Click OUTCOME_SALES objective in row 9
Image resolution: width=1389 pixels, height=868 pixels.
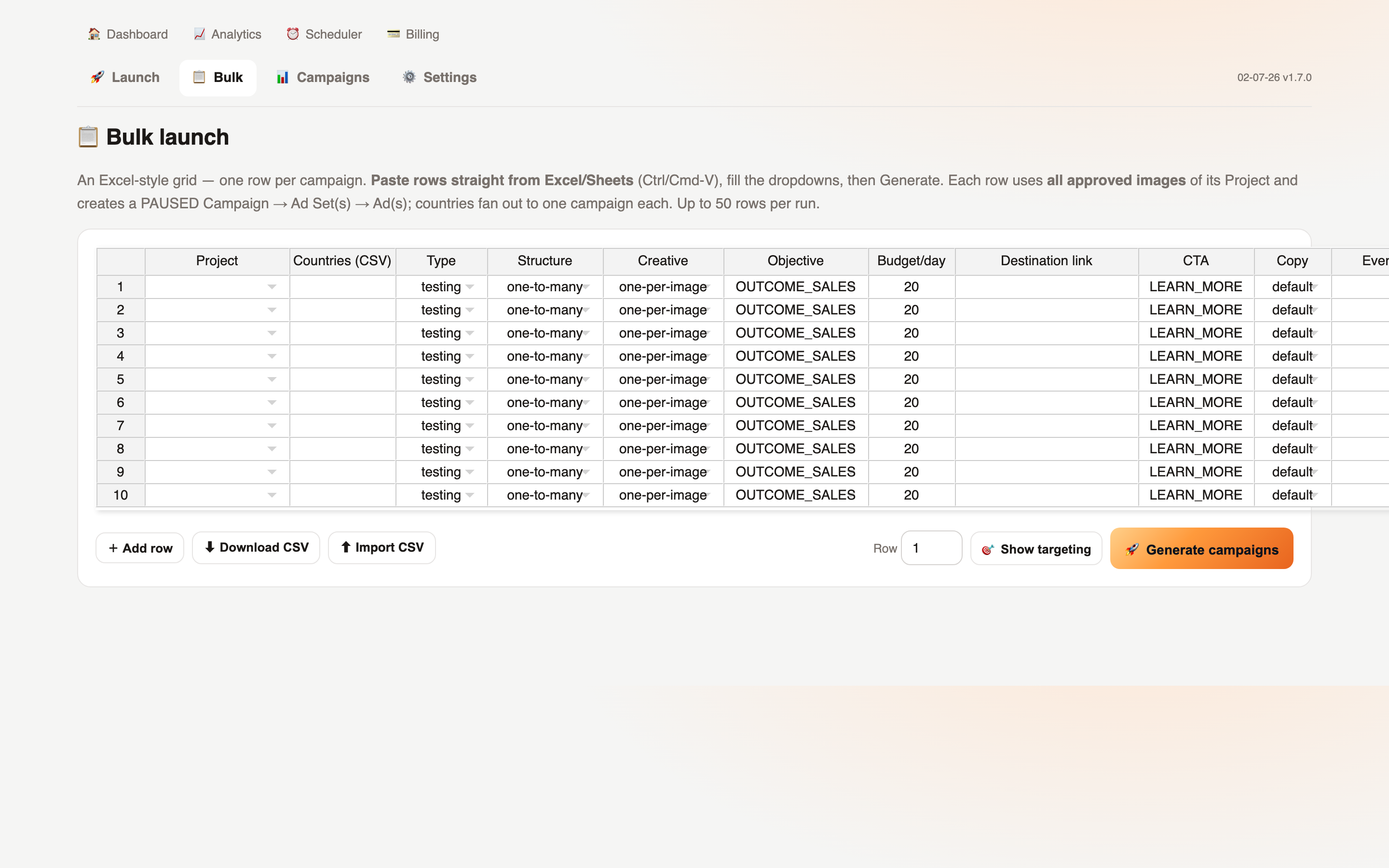coord(795,472)
